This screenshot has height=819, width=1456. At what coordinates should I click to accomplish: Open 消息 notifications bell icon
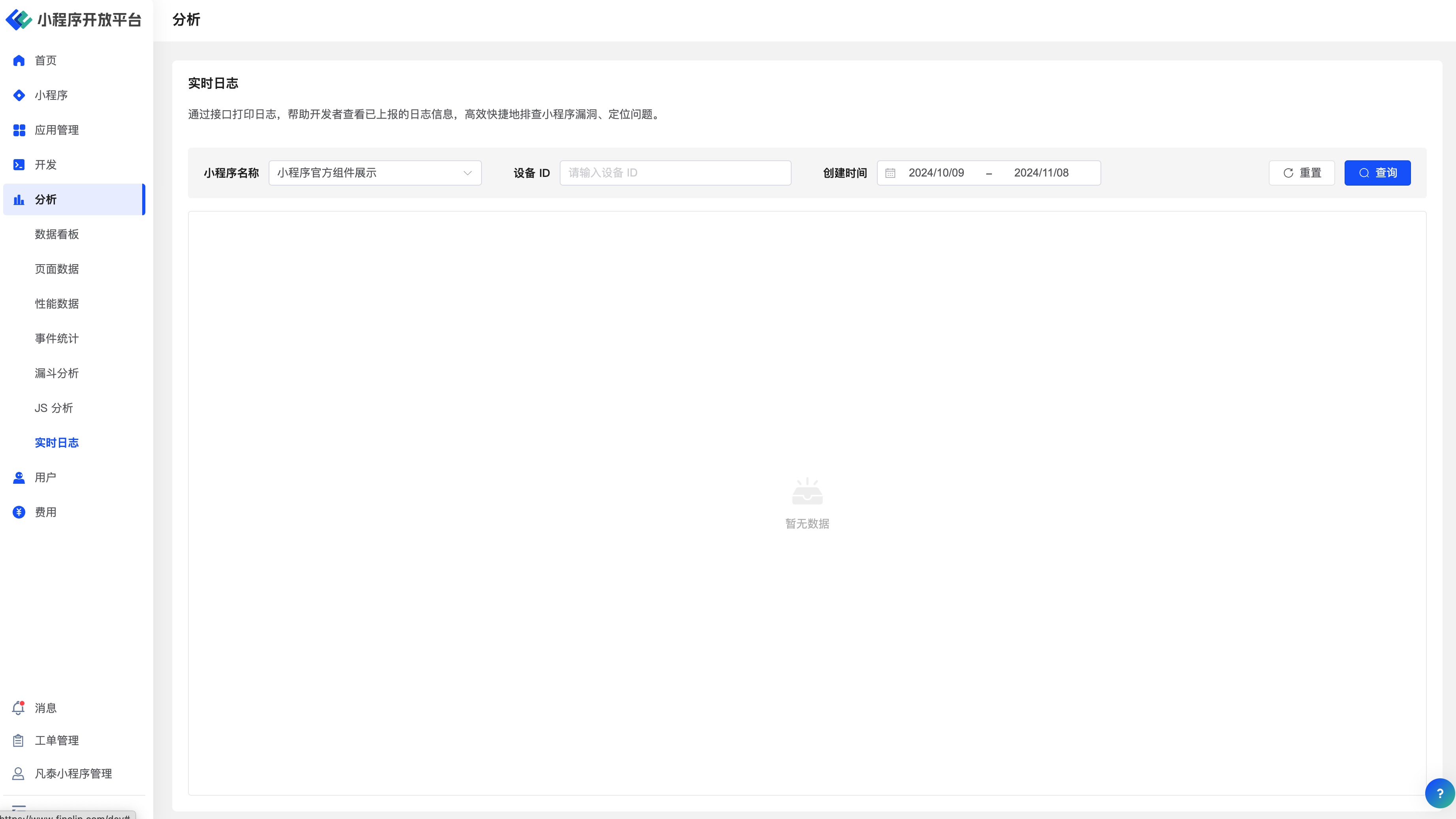tap(19, 708)
